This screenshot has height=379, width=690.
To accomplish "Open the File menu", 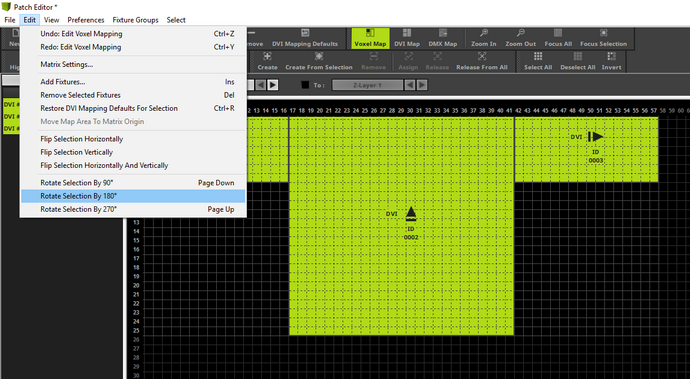I will pos(10,20).
